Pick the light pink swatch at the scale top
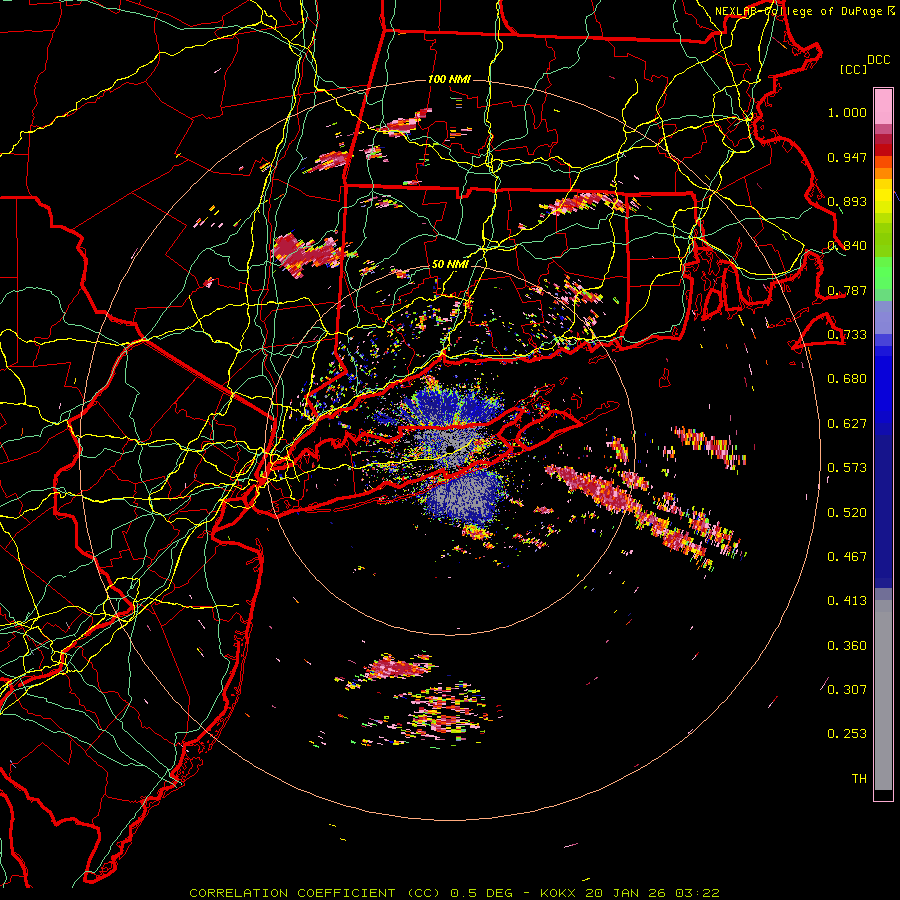The width and height of the screenshot is (900, 900). click(883, 106)
